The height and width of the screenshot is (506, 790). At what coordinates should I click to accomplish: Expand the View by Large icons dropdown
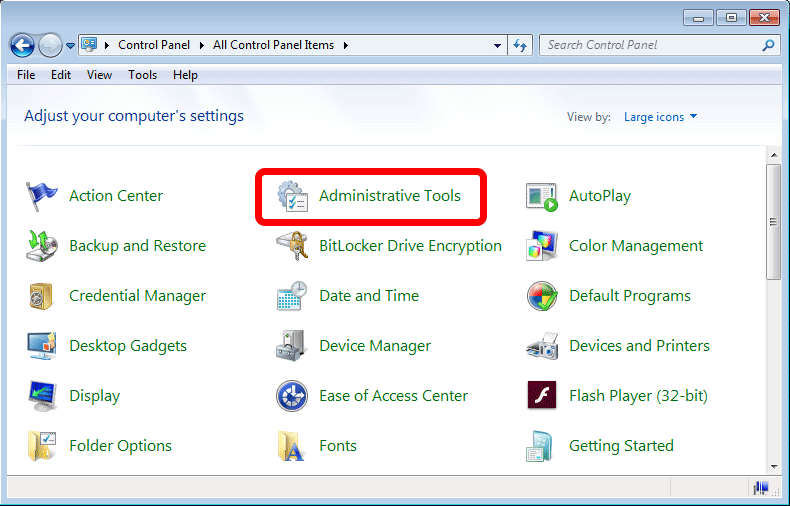[x=661, y=117]
